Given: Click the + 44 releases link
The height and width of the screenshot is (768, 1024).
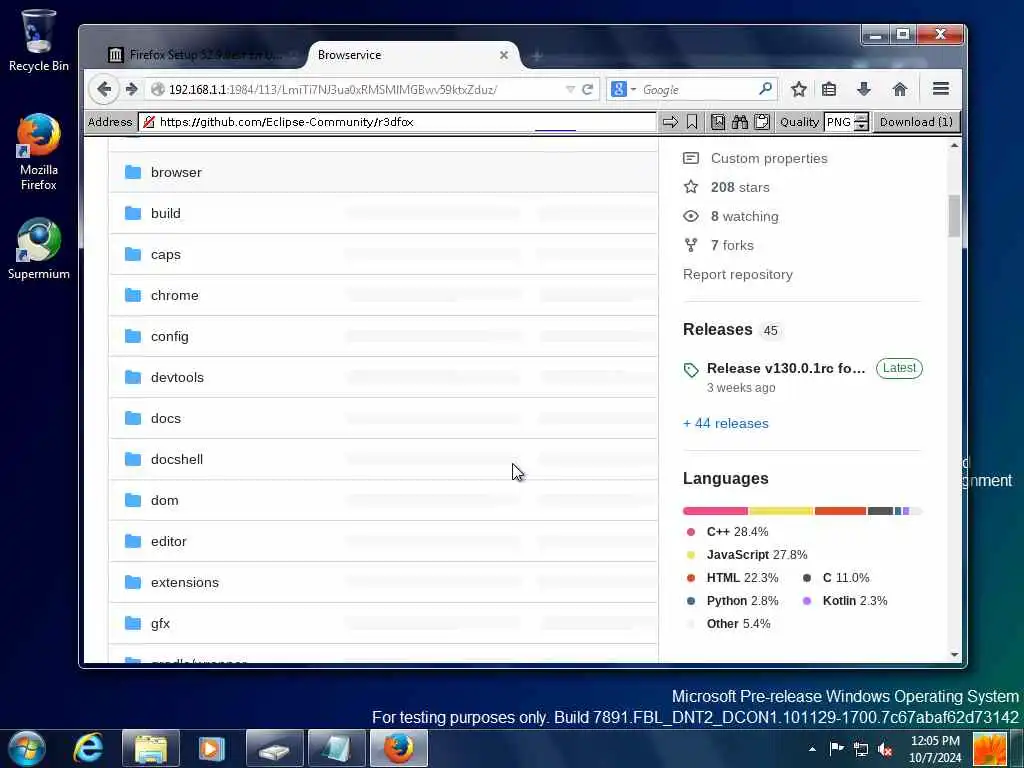Looking at the screenshot, I should pyautogui.click(x=726, y=423).
